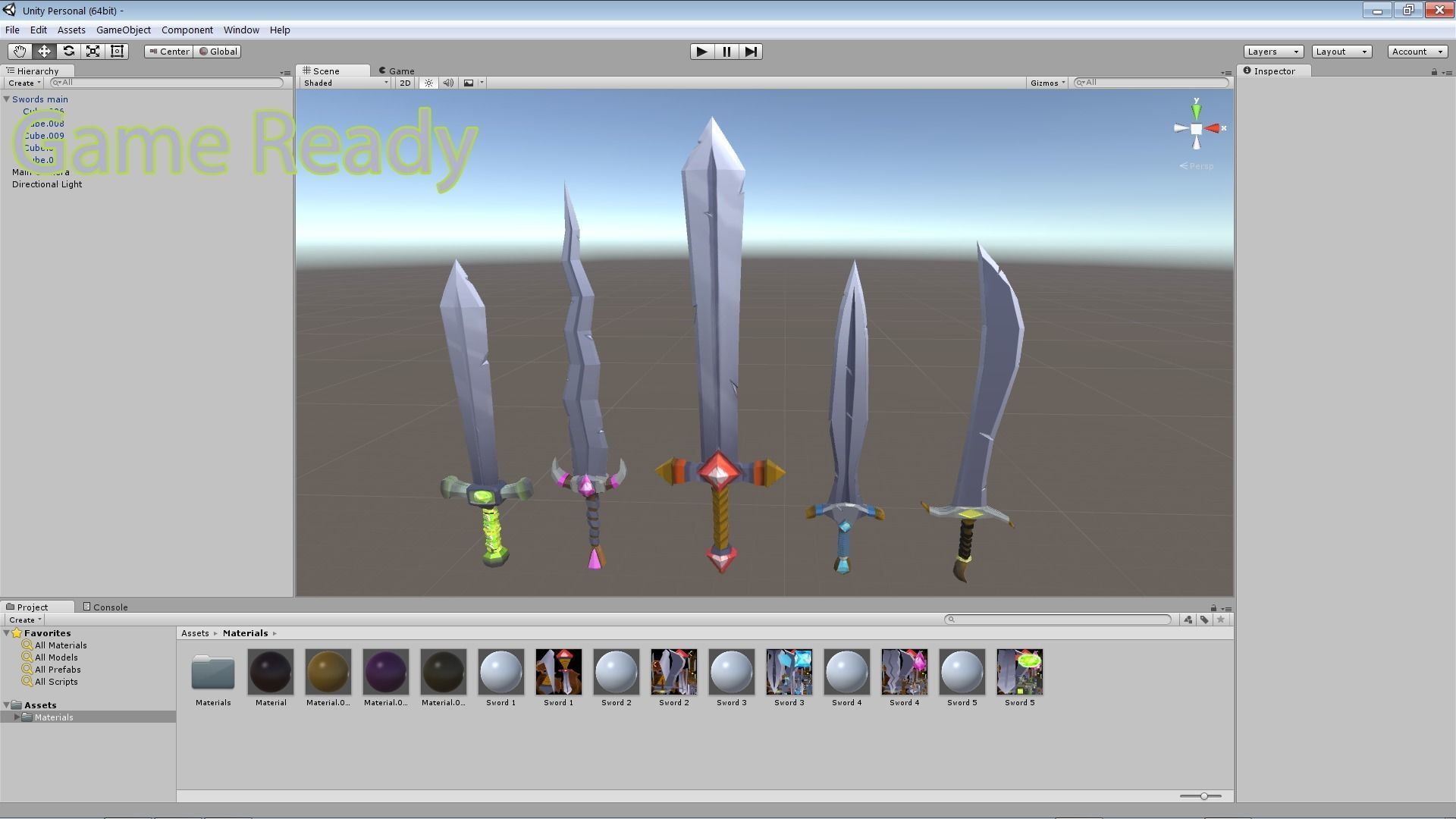
Task: Click the Inspector lock icon
Action: click(x=1434, y=72)
